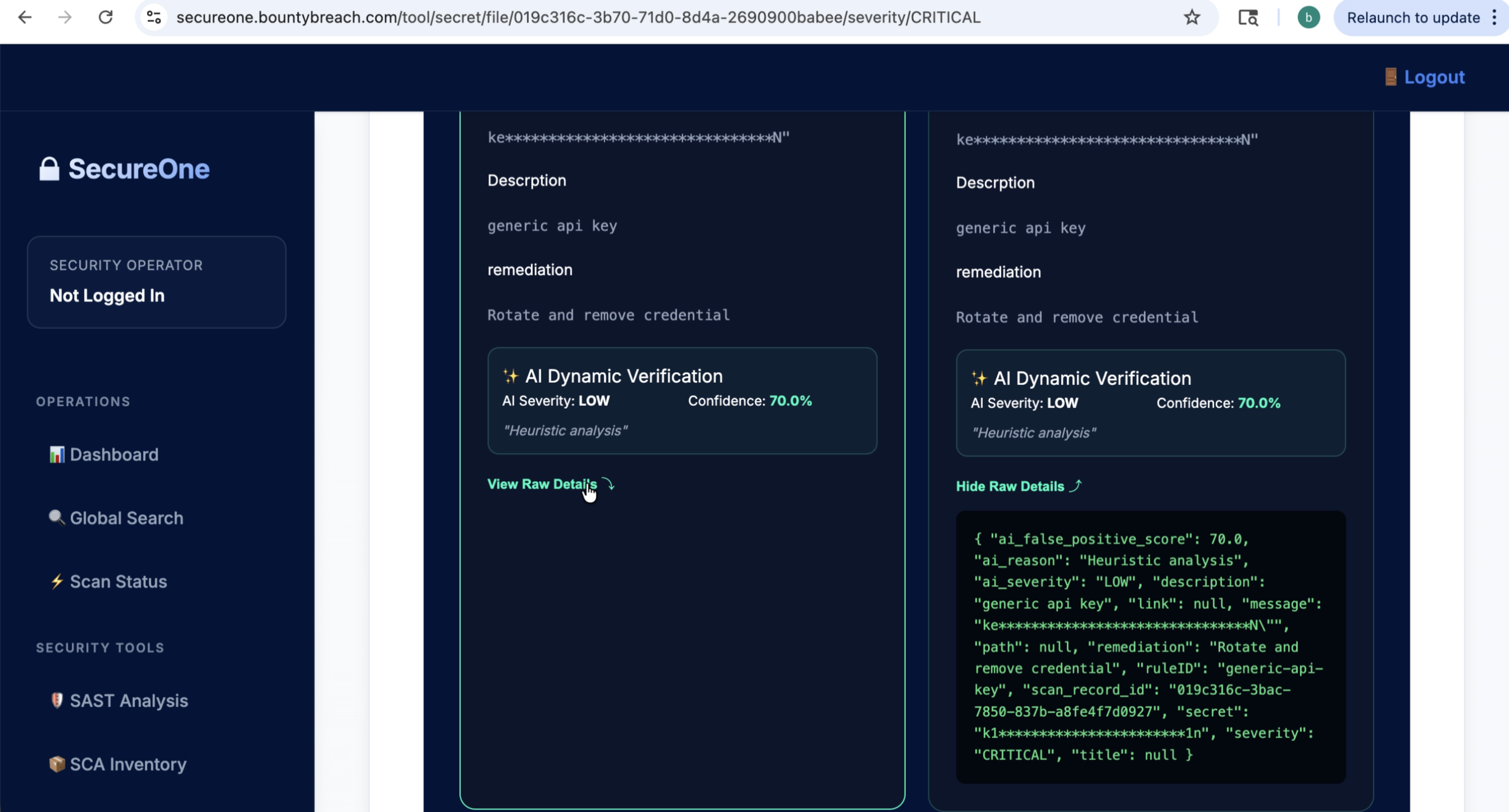The width and height of the screenshot is (1509, 812).
Task: Click the SecureOne brand name
Action: coord(139,169)
